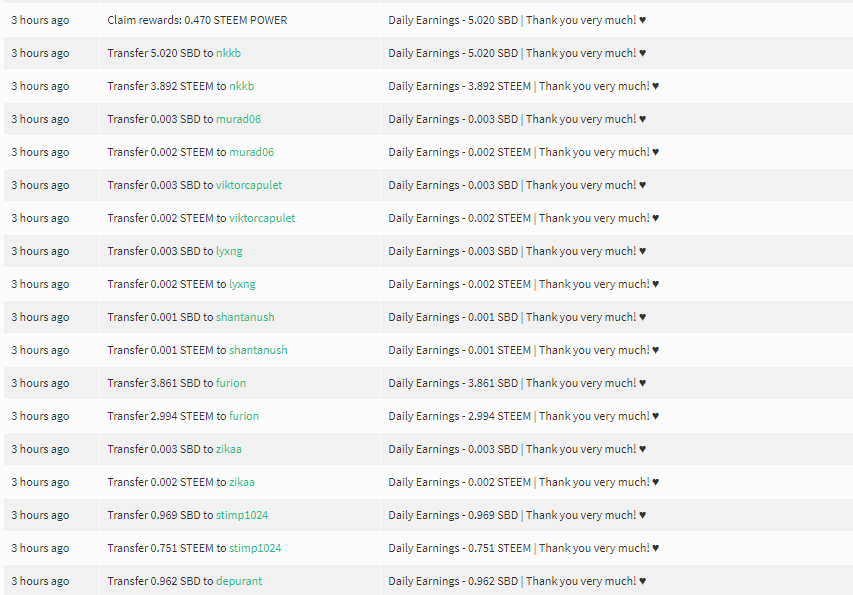Screen dimensions: 853x595
Task: Open depurant link in 0.962 SBD row
Action: pyautogui.click(x=239, y=581)
